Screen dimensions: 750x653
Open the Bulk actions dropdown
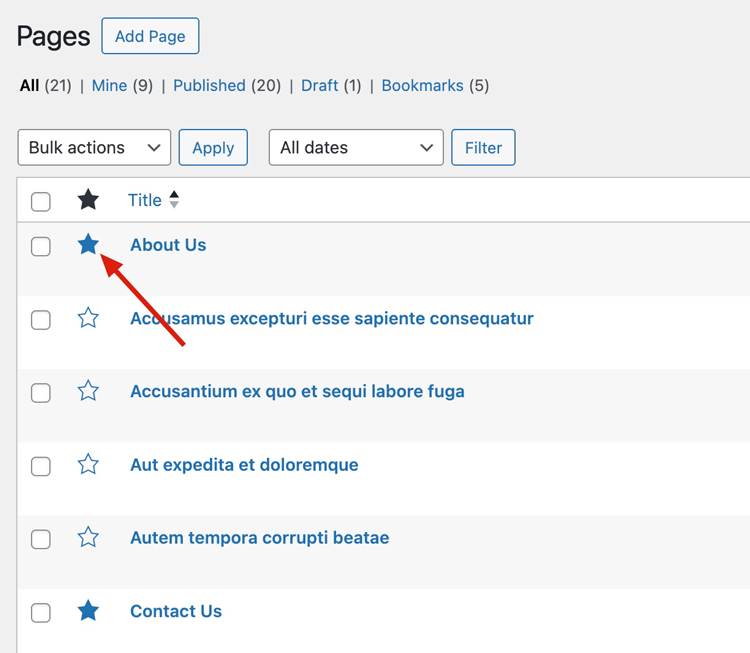point(94,147)
